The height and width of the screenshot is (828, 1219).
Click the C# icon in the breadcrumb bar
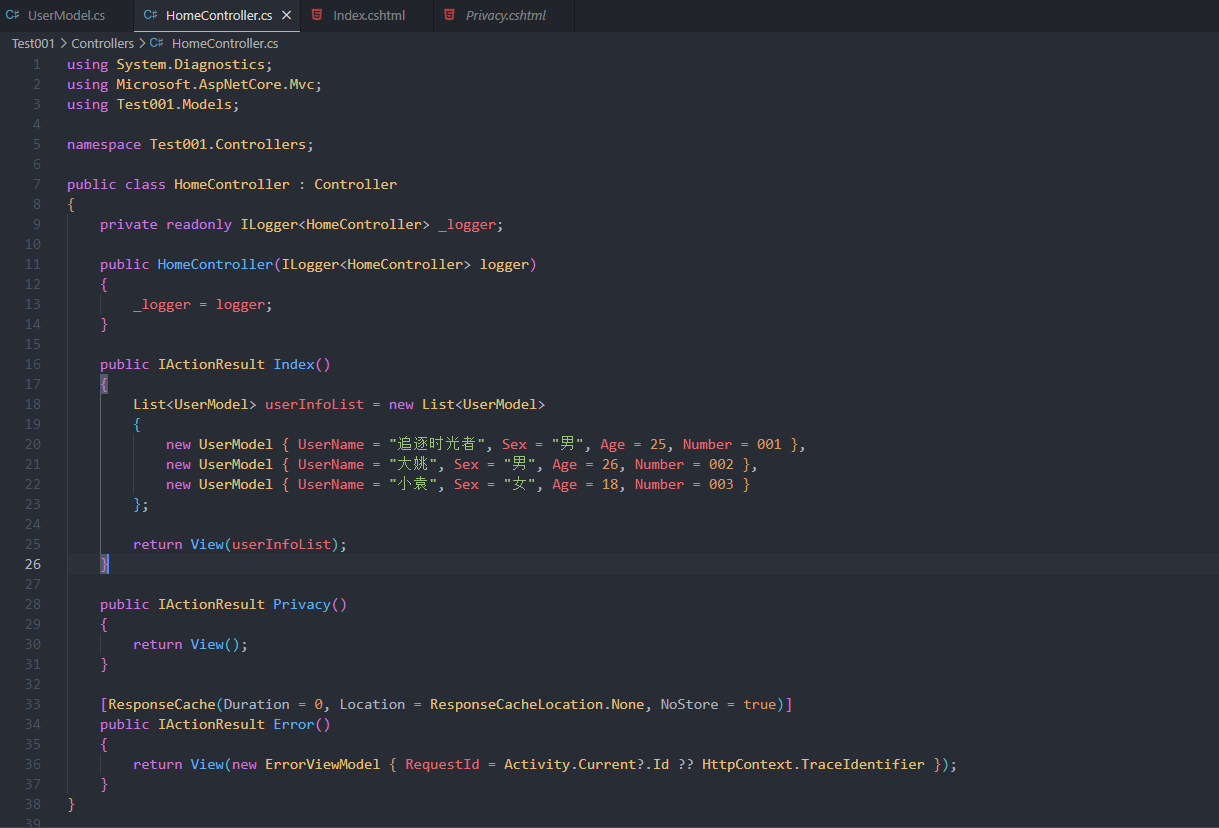pyautogui.click(x=157, y=43)
